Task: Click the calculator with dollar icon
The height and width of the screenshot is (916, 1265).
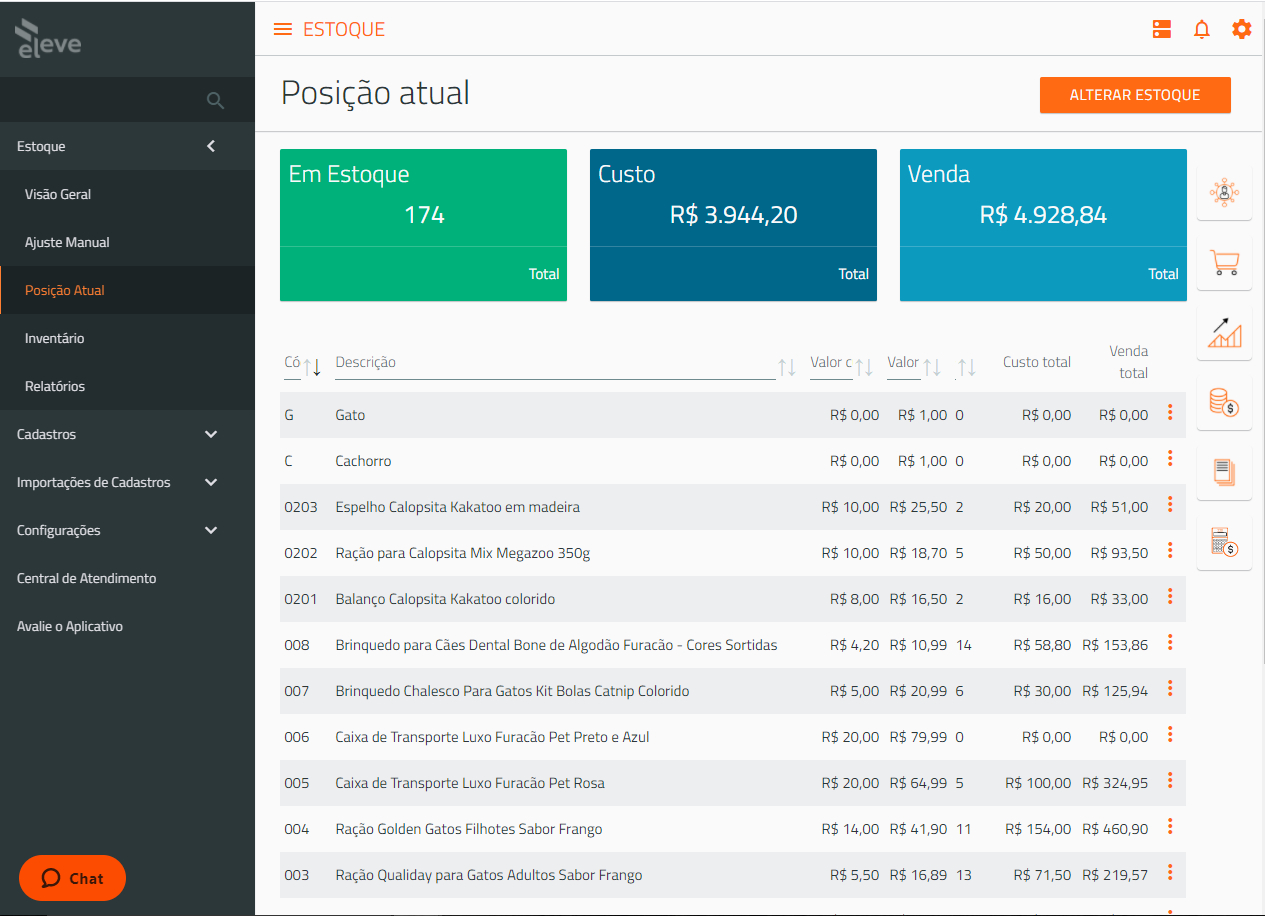Action: pyautogui.click(x=1224, y=543)
